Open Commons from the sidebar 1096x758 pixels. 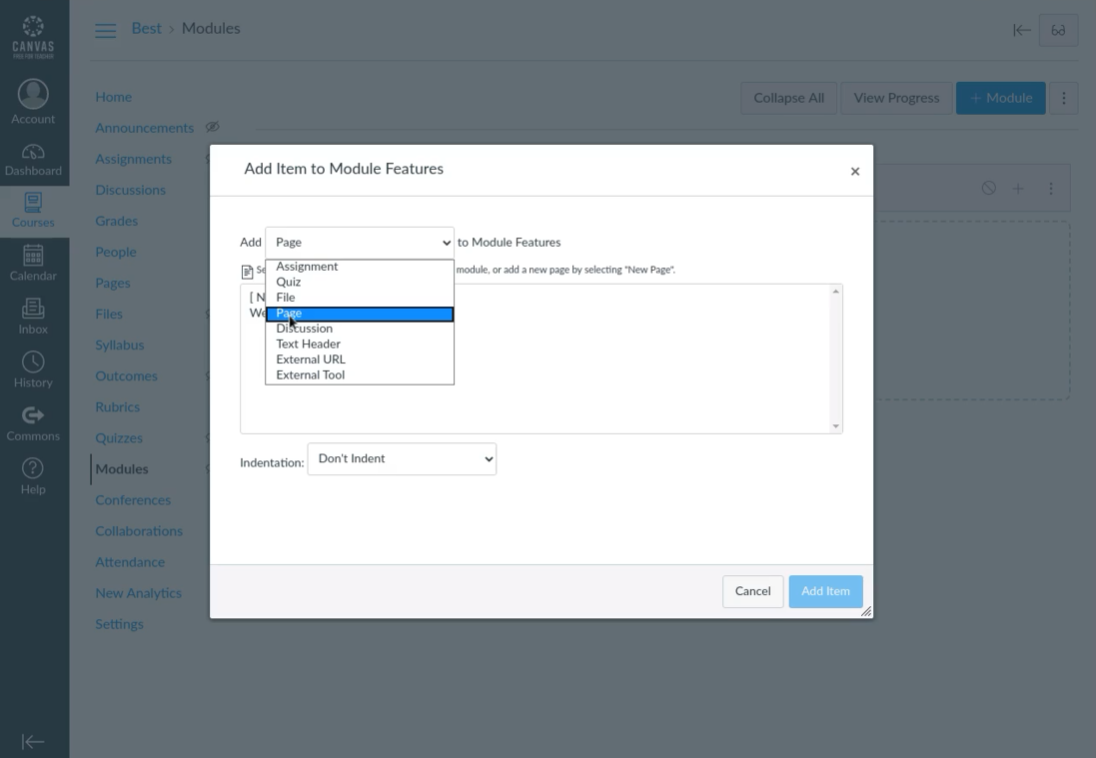(x=33, y=415)
